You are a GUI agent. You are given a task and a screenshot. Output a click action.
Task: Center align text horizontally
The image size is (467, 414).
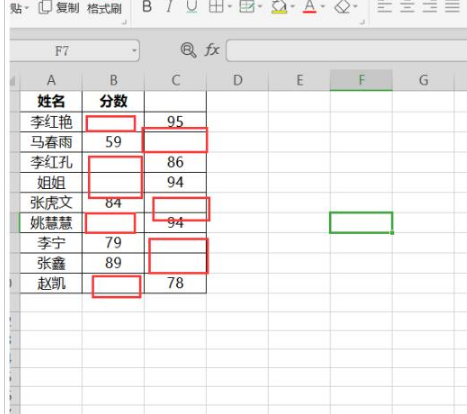coord(407,7)
